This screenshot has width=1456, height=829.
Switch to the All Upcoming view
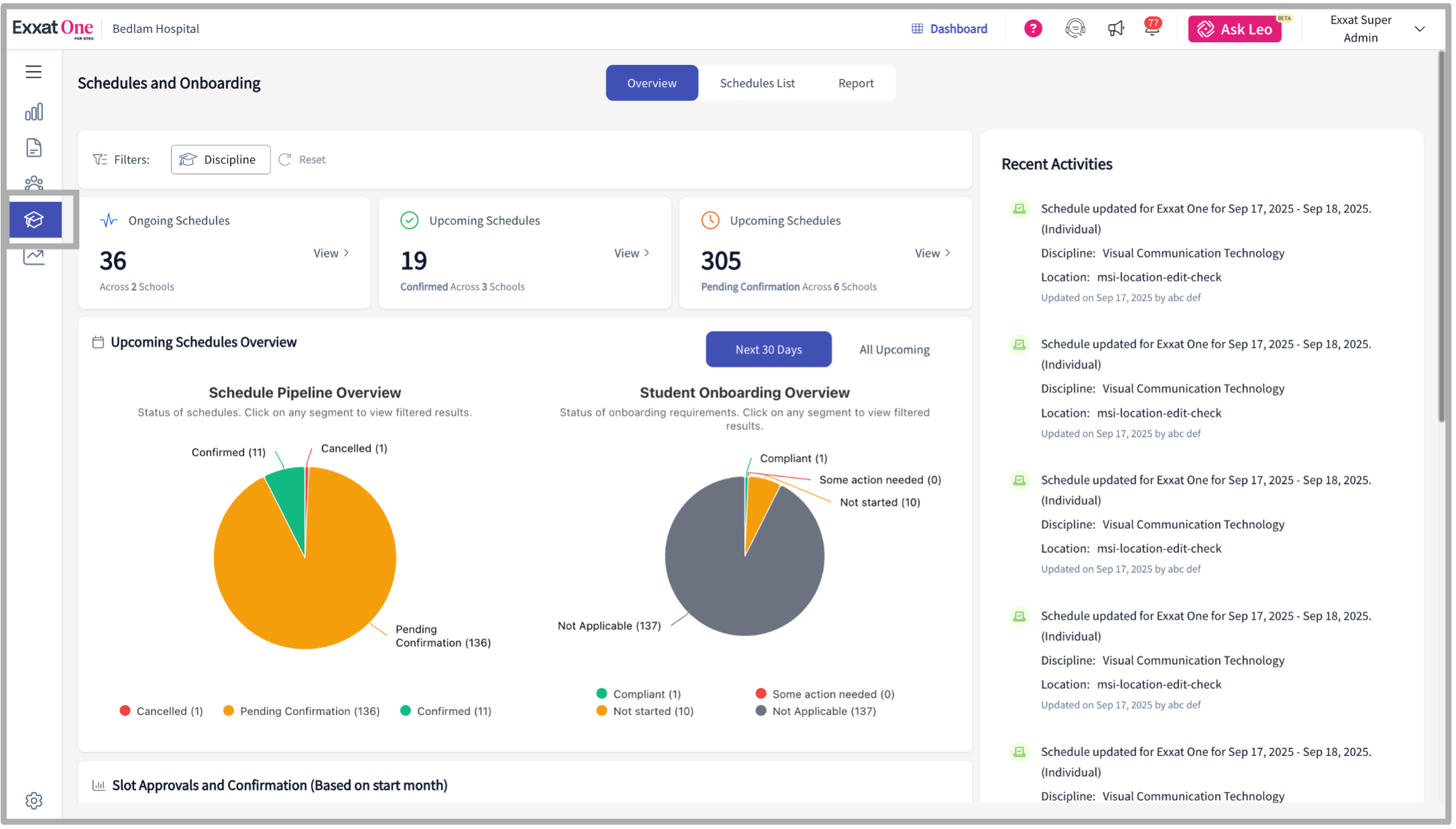(894, 349)
